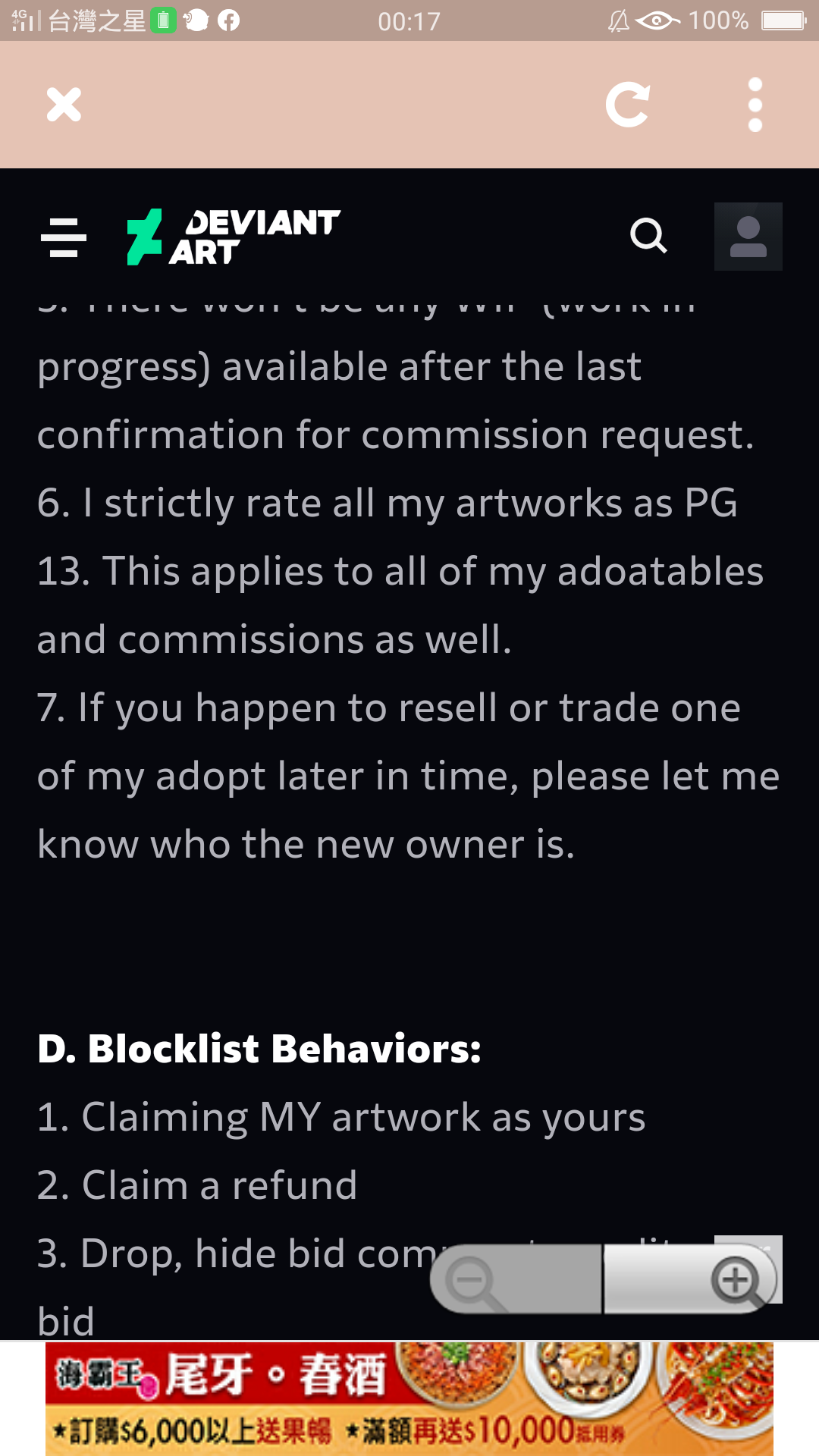819x1456 pixels.
Task: Tap the signal strength carrier indicator
Action: click(x=26, y=20)
